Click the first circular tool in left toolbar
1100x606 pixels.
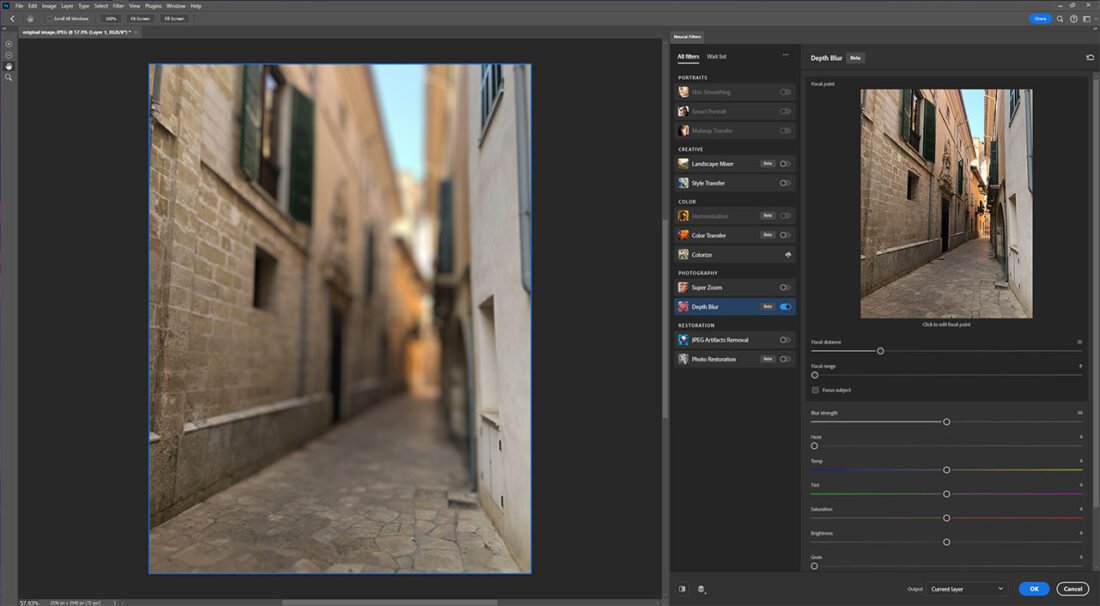pos(8,43)
